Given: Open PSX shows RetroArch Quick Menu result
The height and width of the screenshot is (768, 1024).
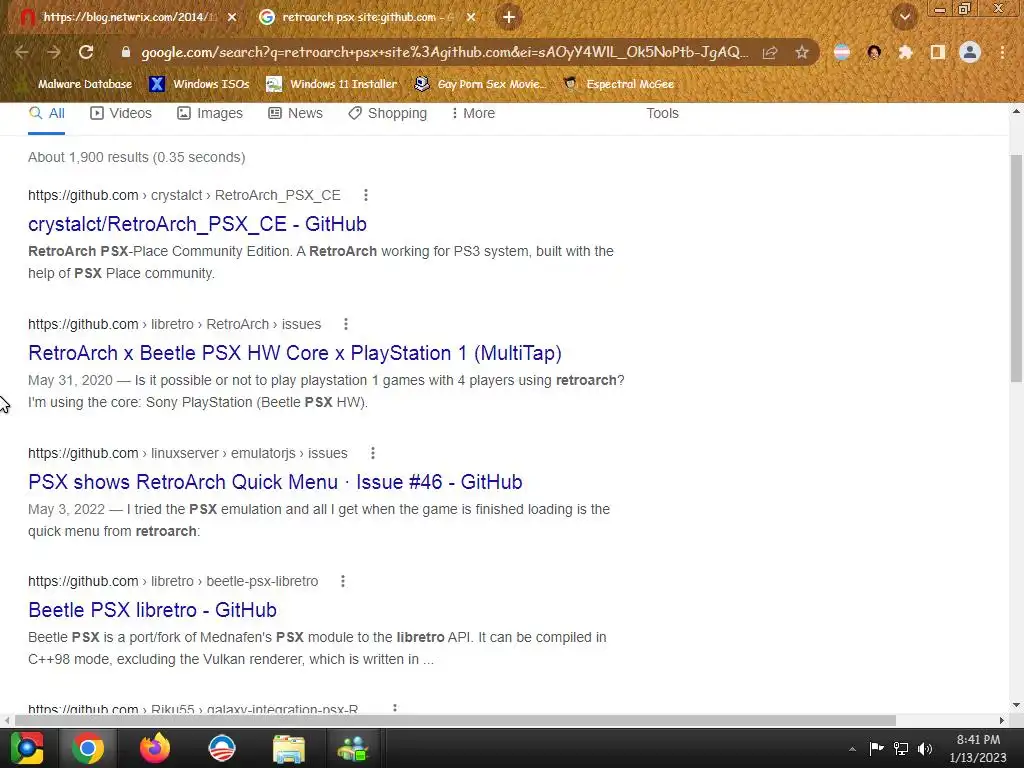Looking at the screenshot, I should point(275,482).
